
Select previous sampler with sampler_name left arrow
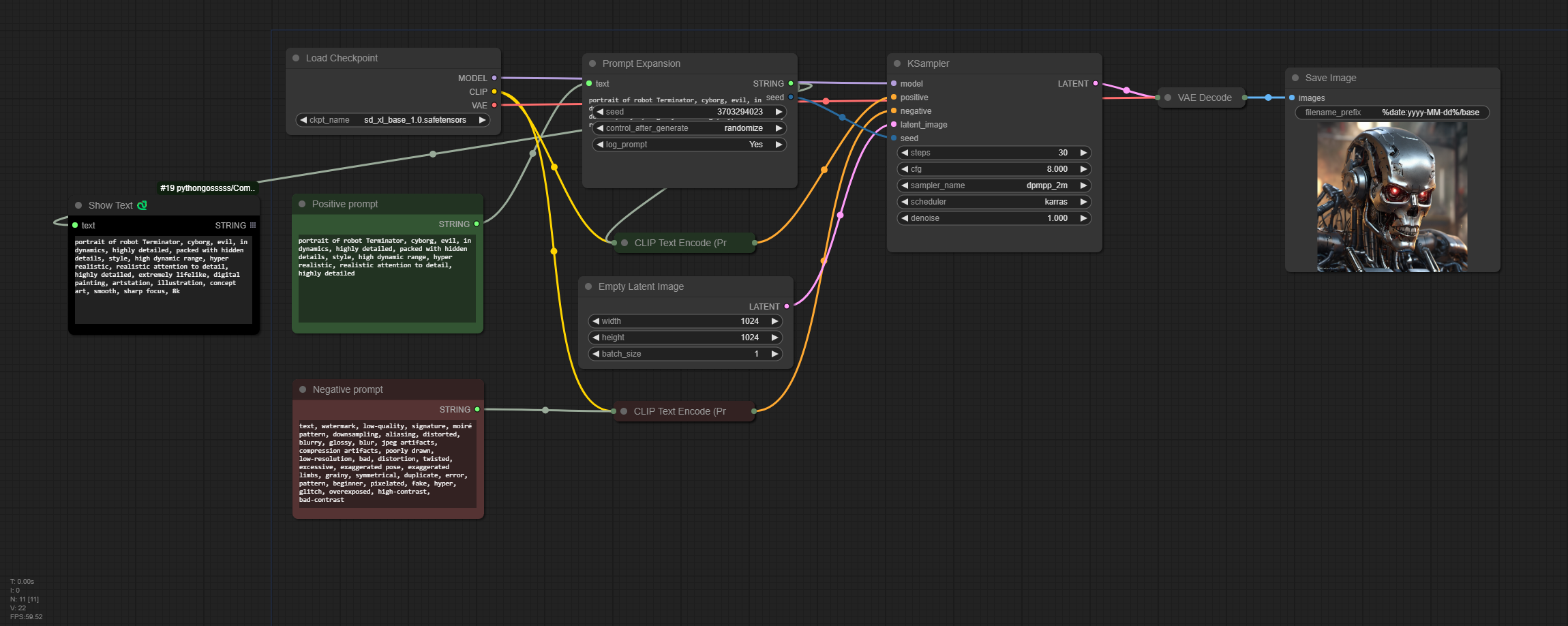pyautogui.click(x=905, y=185)
